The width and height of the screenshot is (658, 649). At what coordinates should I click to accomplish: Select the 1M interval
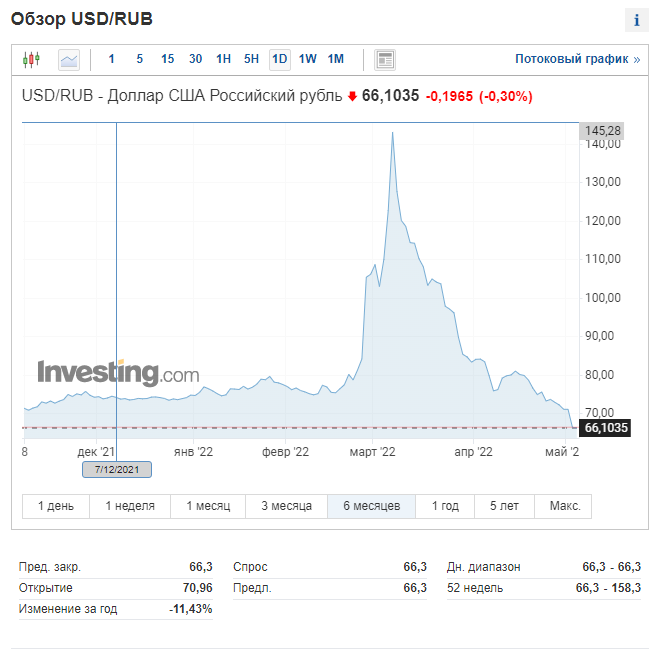[x=336, y=59]
